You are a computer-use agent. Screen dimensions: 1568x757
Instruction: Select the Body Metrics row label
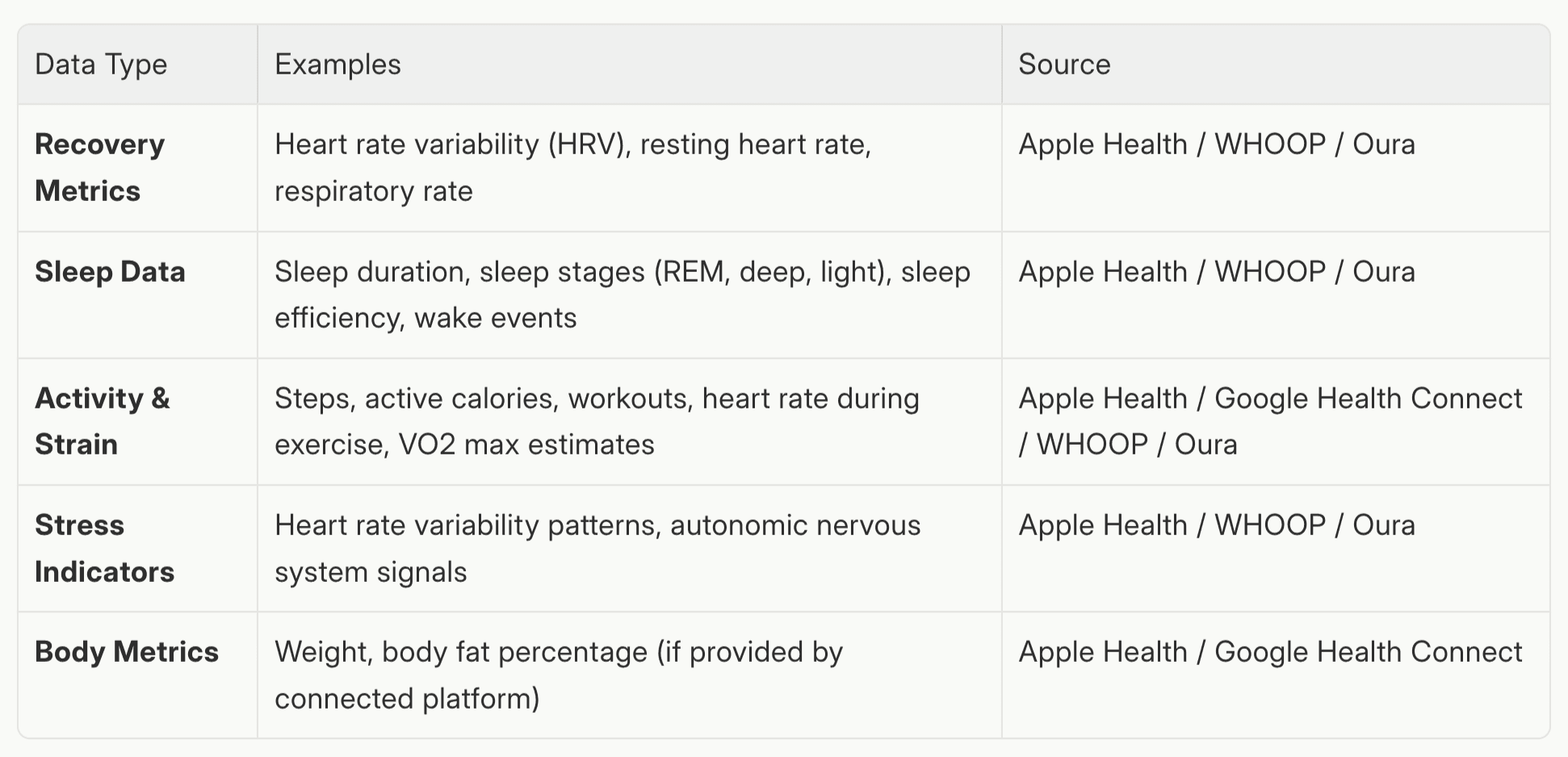[x=127, y=652]
